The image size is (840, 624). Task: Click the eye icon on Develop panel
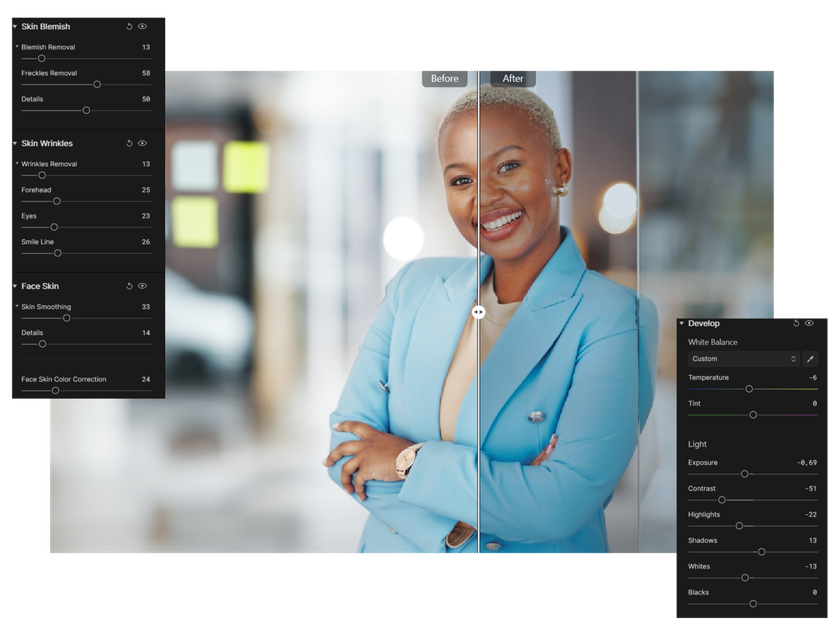coord(810,323)
